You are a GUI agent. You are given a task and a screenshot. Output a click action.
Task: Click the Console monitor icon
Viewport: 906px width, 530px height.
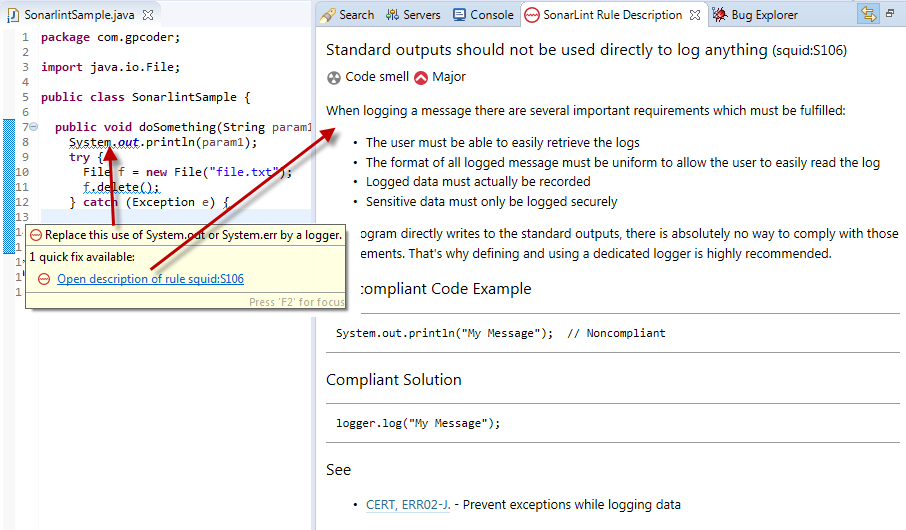pos(459,15)
